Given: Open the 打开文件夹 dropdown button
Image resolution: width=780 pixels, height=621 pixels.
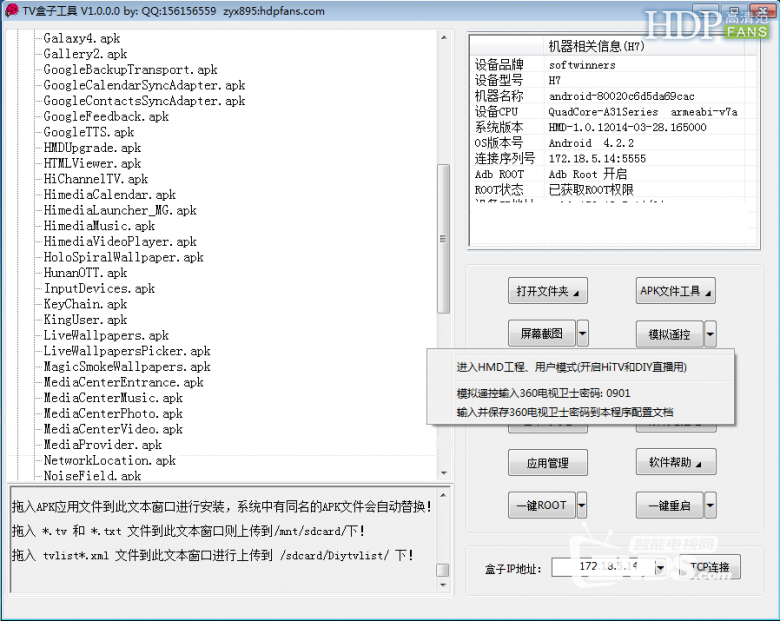Looking at the screenshot, I should tap(548, 291).
